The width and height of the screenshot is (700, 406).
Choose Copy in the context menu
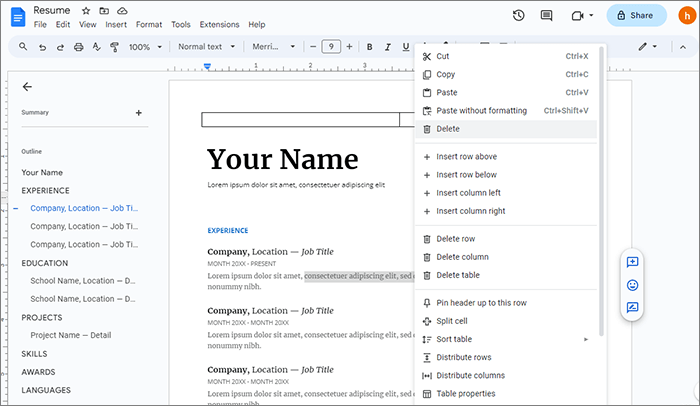coord(506,75)
